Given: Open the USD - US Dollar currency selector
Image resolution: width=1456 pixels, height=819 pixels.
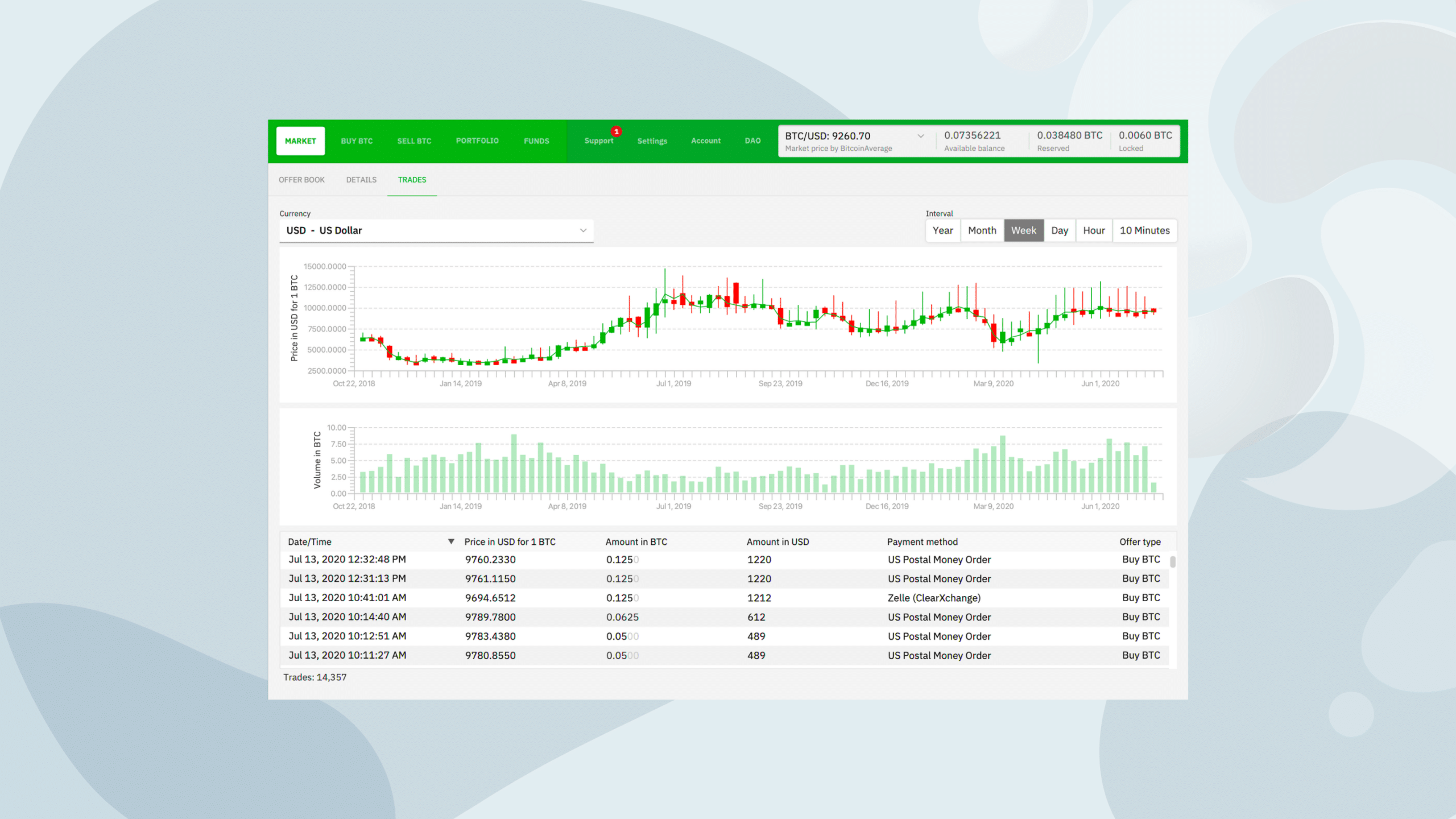Looking at the screenshot, I should tap(436, 230).
